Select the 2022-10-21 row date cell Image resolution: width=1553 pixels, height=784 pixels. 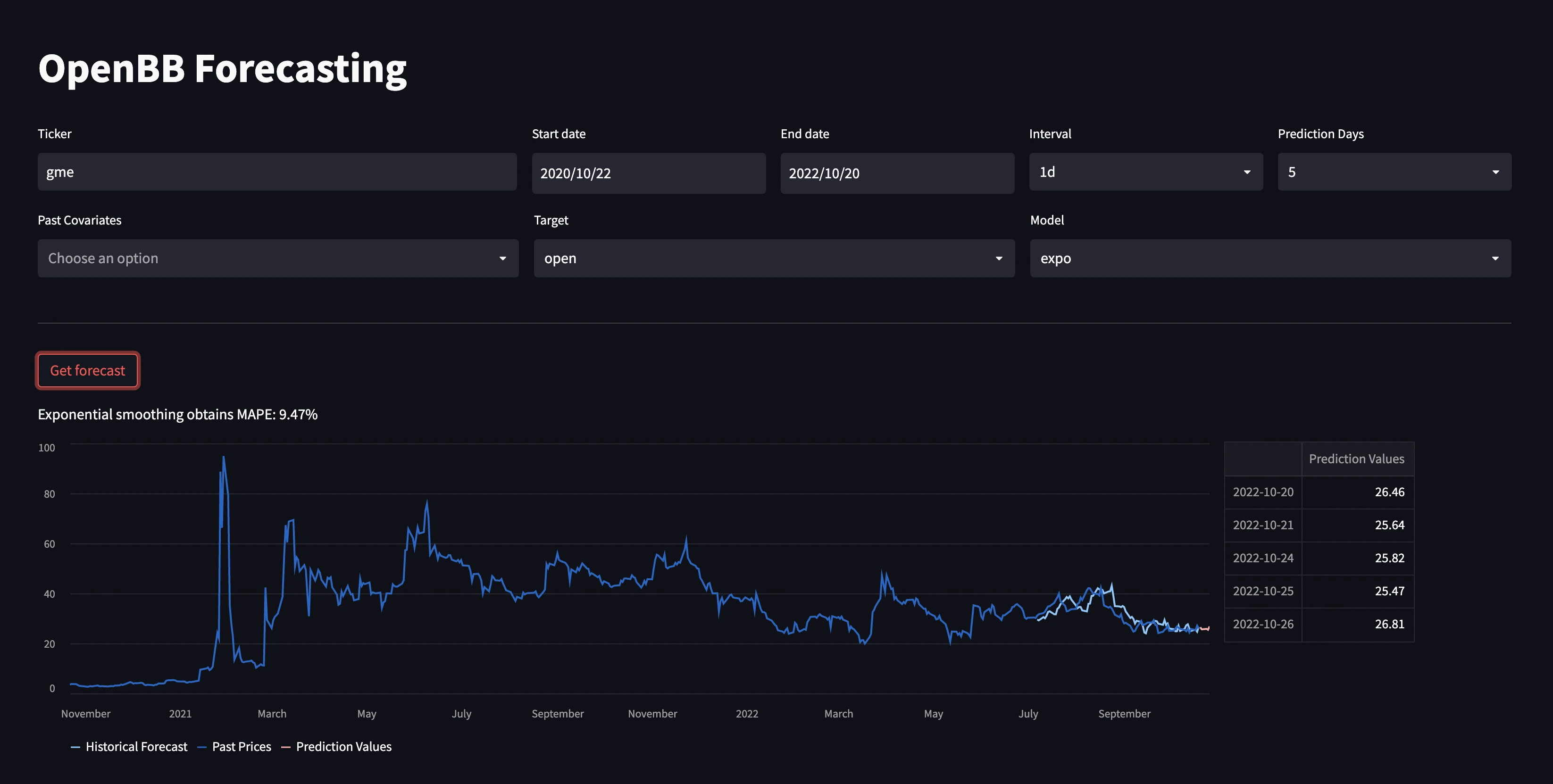1263,525
